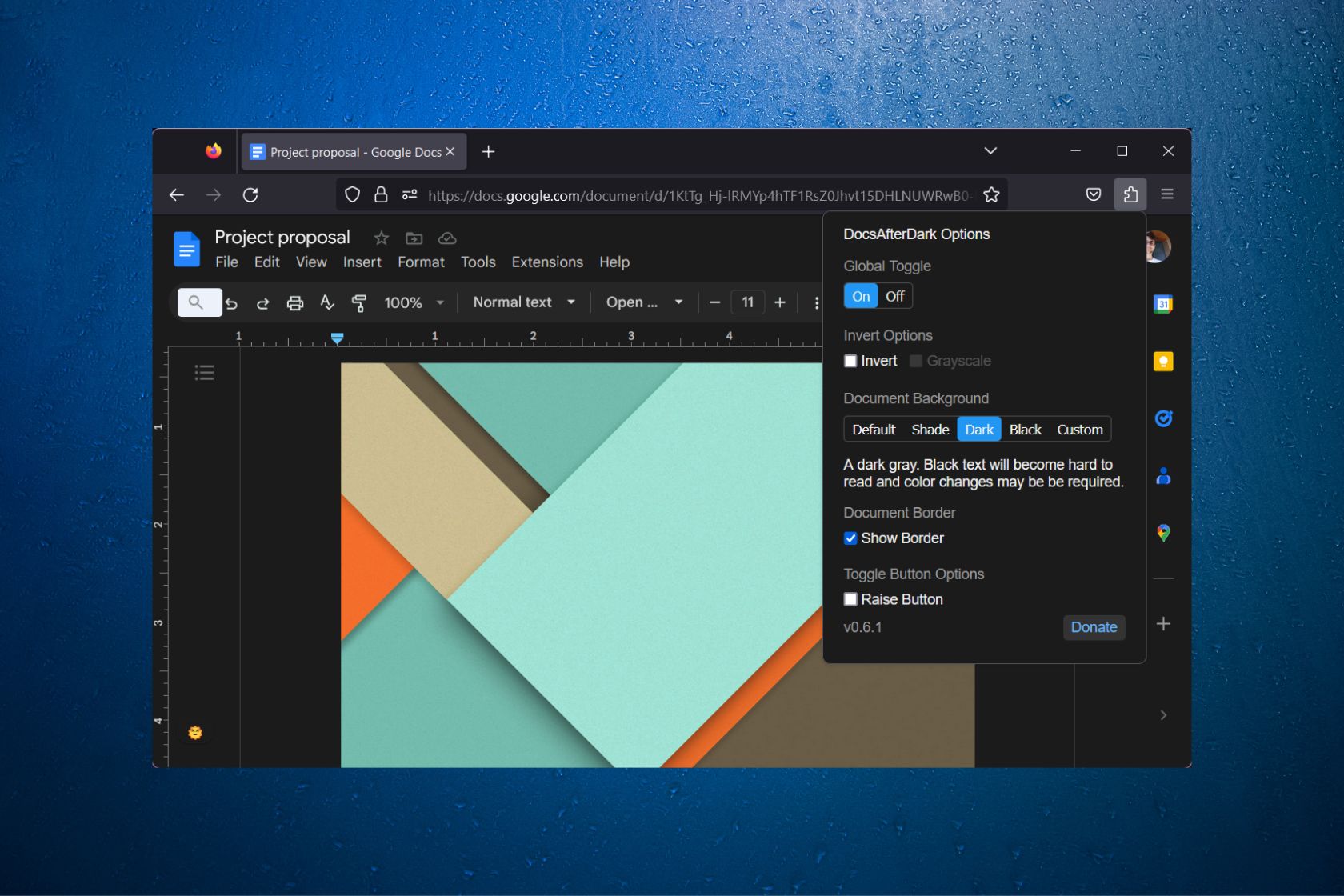Enable the Invert checkbox
Image resolution: width=1344 pixels, height=896 pixels.
click(x=850, y=361)
